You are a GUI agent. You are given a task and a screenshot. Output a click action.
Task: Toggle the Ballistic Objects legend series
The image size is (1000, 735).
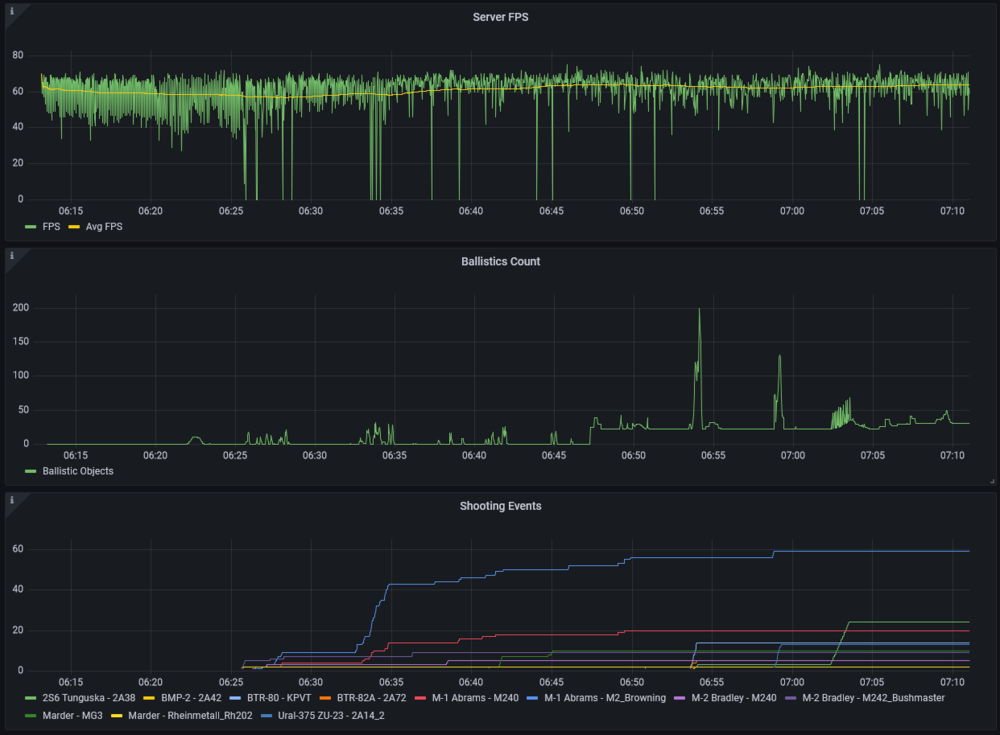(x=78, y=471)
